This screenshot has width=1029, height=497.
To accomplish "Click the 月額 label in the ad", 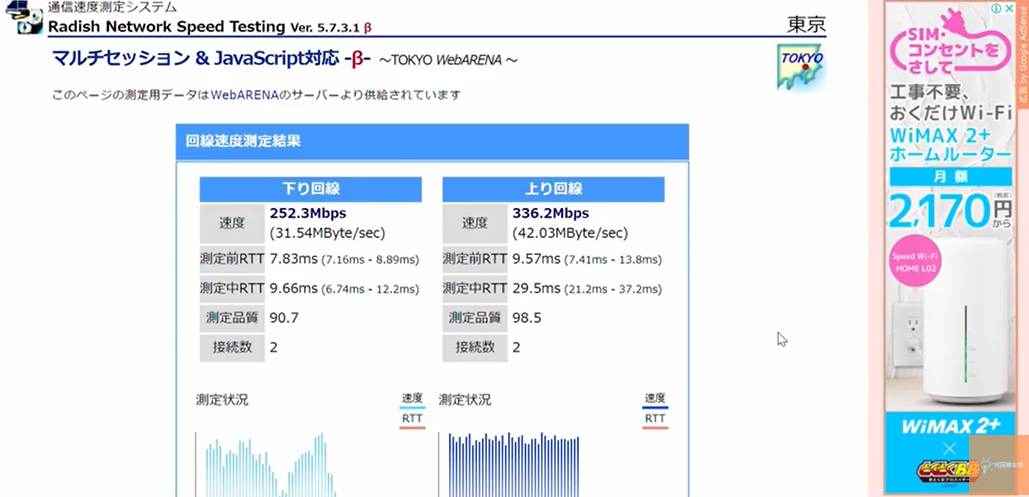I will 949,177.
